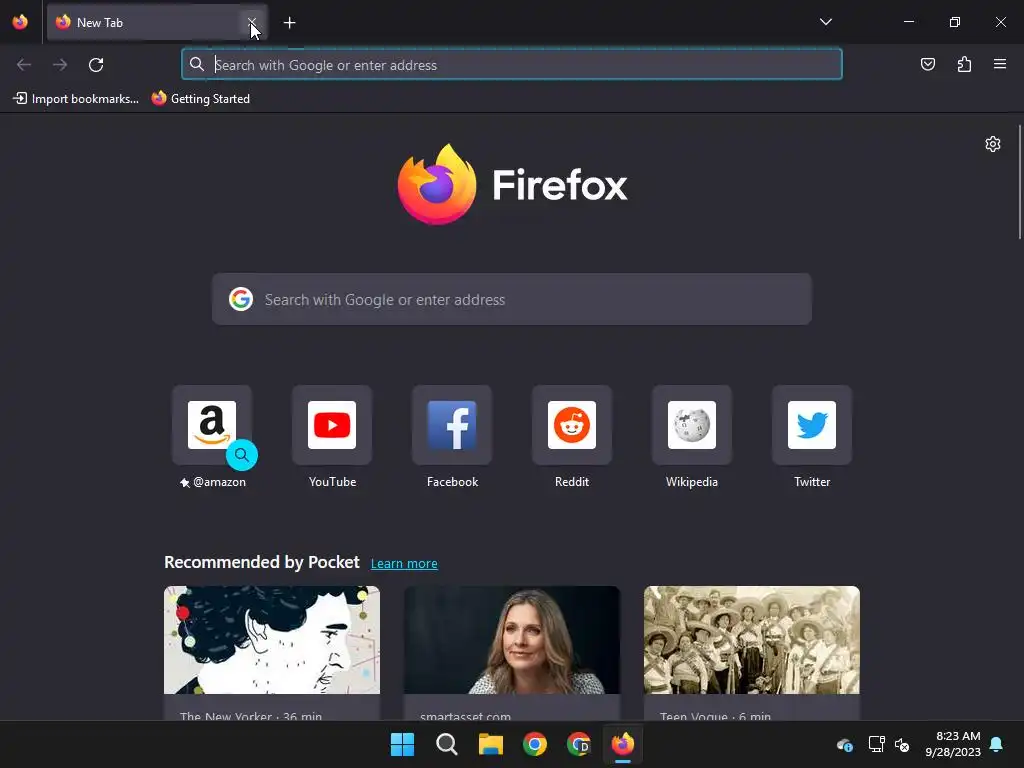Viewport: 1024px width, 768px height.
Task: Open the second Chrome profile taskbar icon
Action: [579, 744]
